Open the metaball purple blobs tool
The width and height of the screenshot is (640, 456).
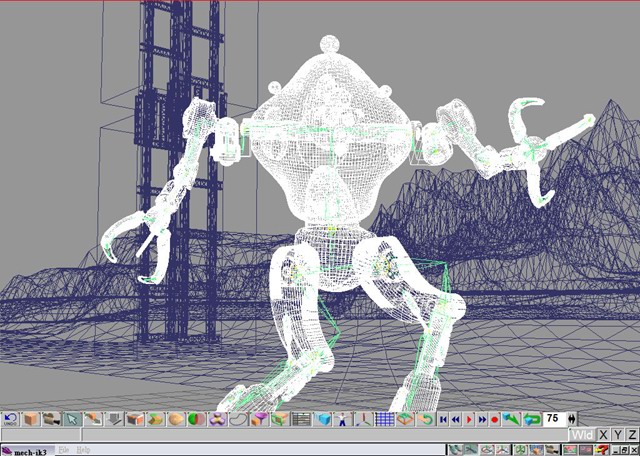(x=217, y=420)
